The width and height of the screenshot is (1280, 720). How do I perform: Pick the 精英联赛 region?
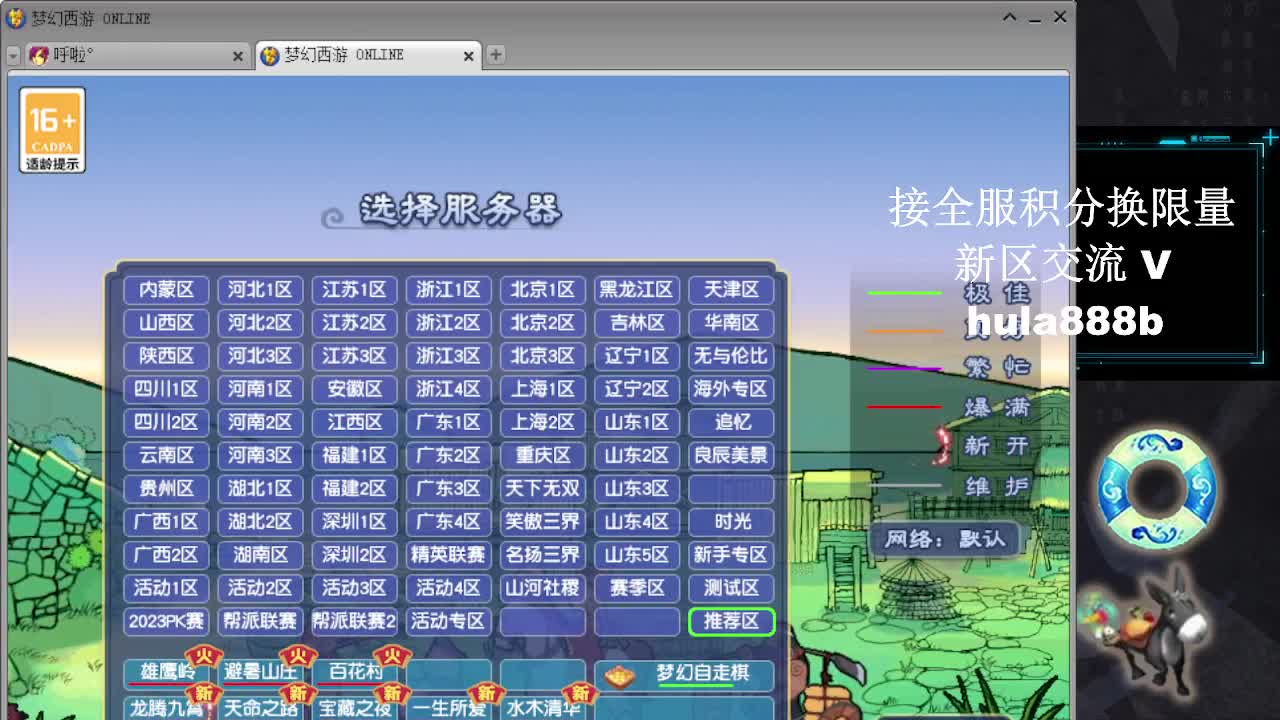pos(448,554)
